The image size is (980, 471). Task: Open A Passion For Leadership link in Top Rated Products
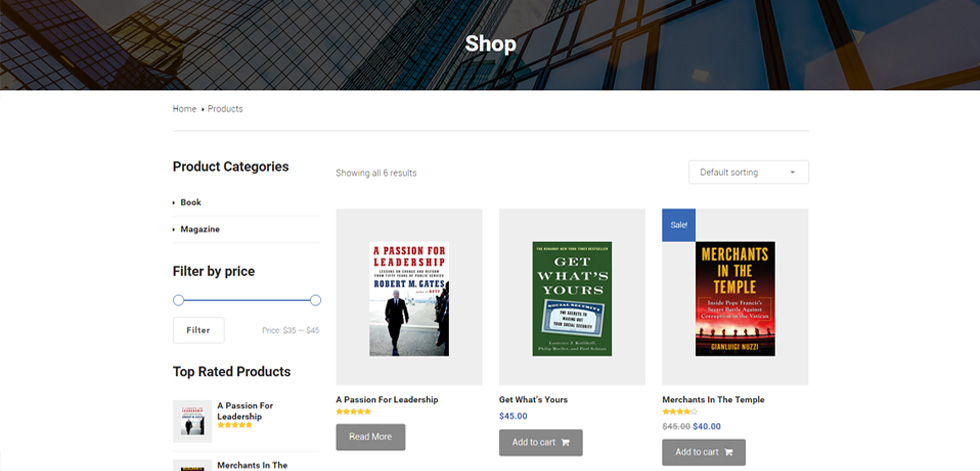point(245,411)
